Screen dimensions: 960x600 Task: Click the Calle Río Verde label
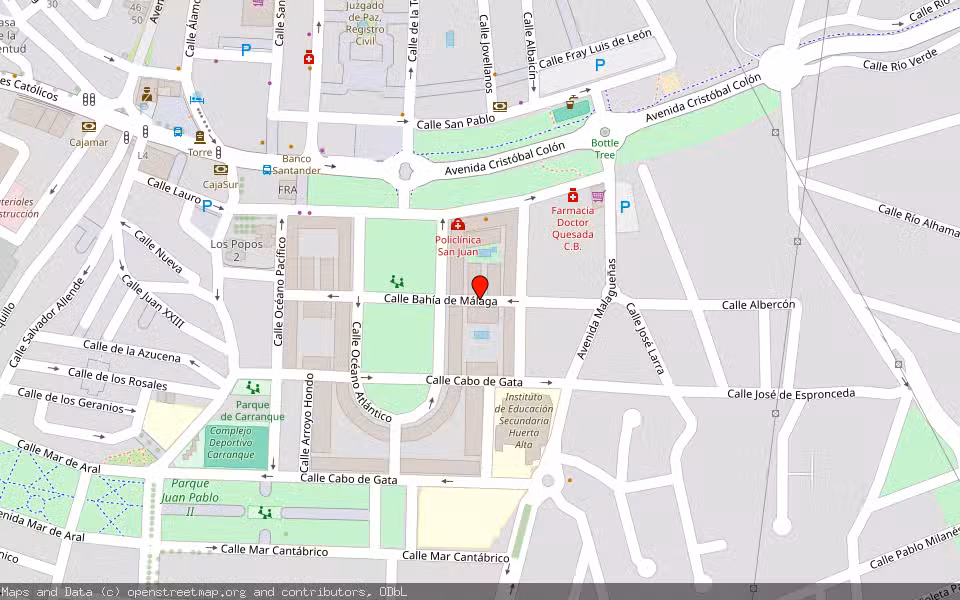pos(900,59)
